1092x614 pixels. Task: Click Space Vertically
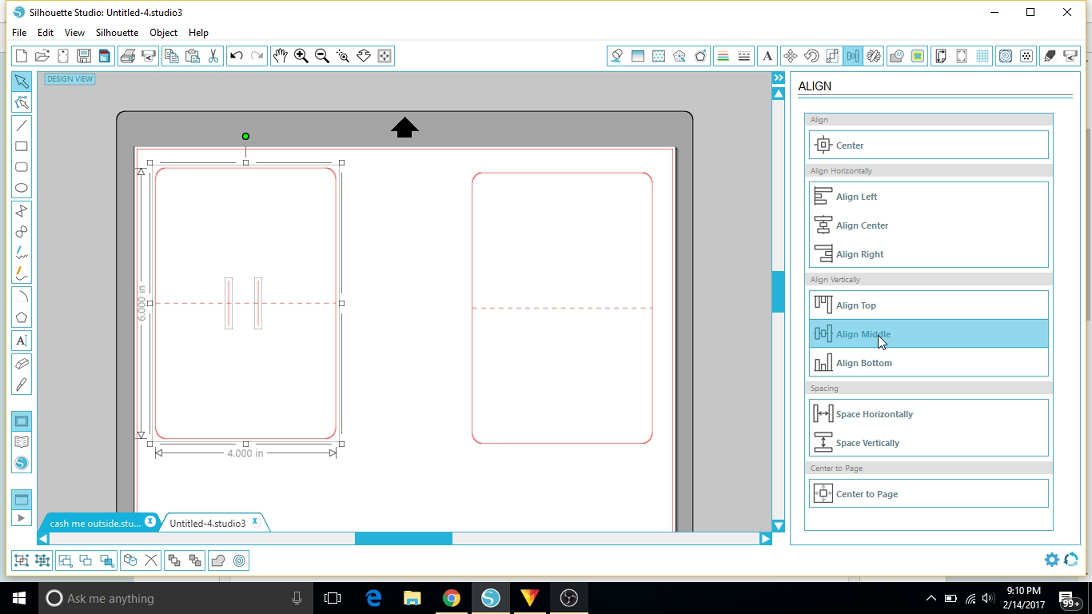pos(928,442)
